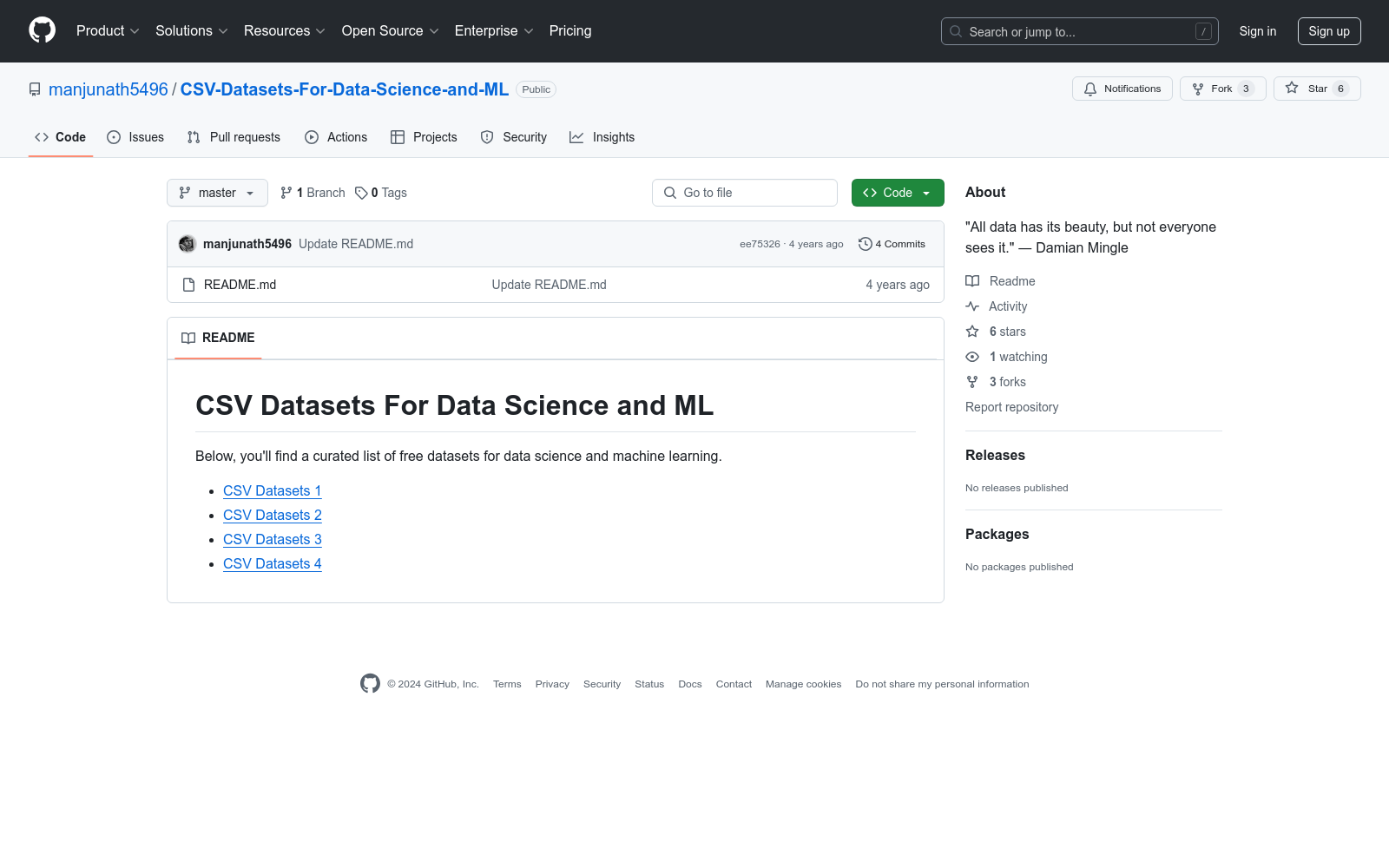Open the Docs link in footer
The height and width of the screenshot is (868, 1389).
pyautogui.click(x=690, y=684)
